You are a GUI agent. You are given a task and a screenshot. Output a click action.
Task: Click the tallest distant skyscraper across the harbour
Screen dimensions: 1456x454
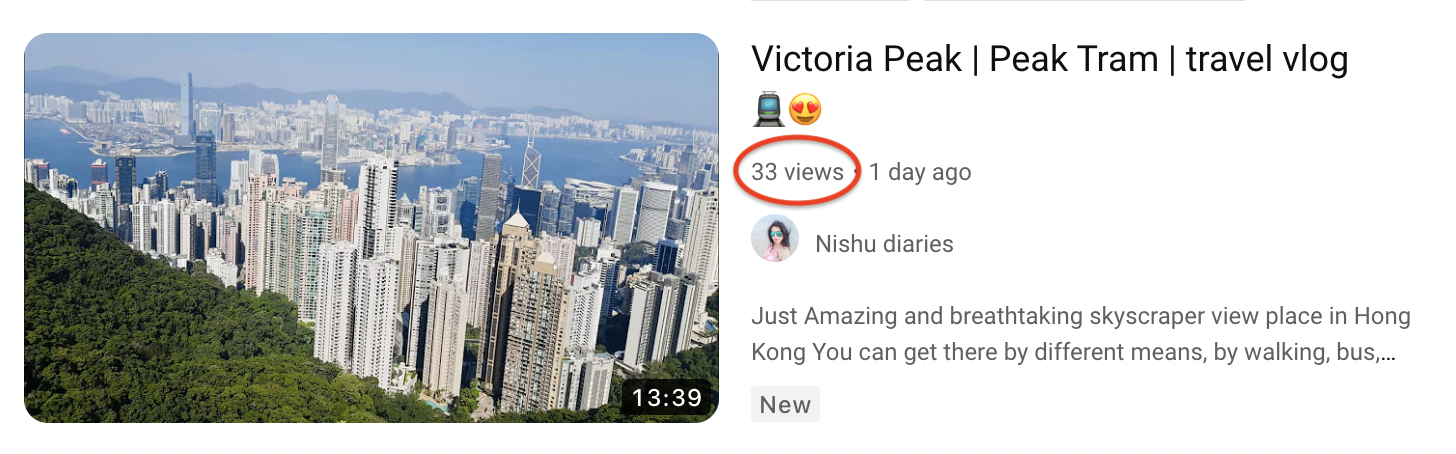pos(187,104)
